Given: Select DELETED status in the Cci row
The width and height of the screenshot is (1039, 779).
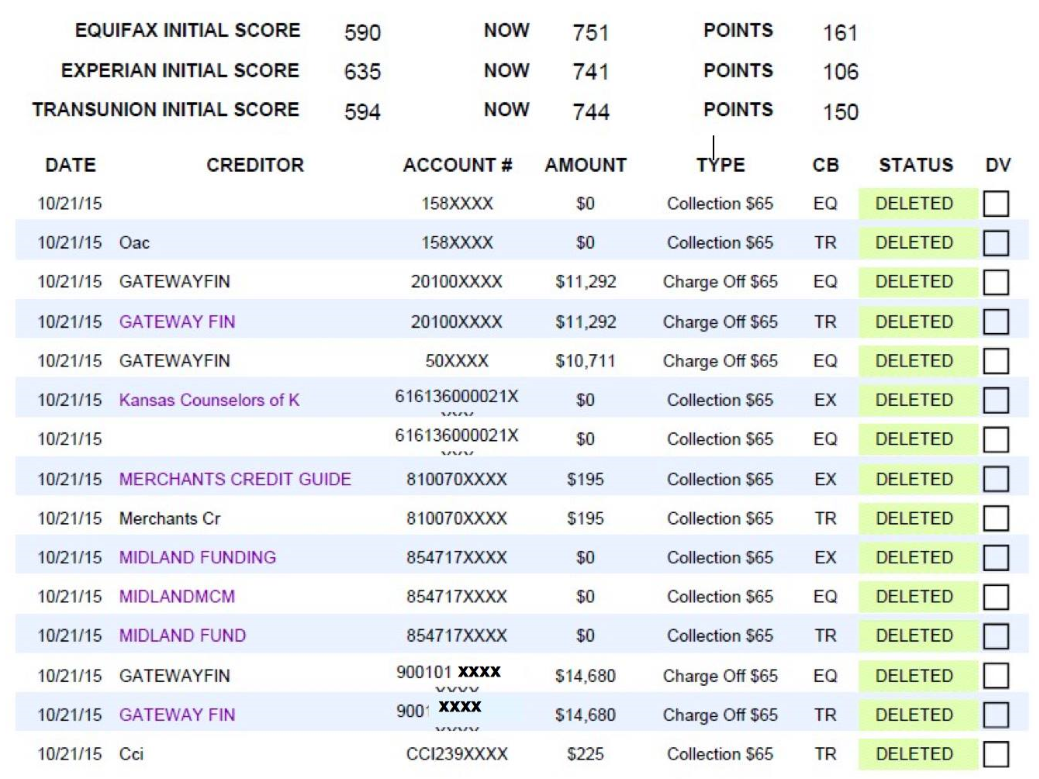Looking at the screenshot, I should [914, 754].
